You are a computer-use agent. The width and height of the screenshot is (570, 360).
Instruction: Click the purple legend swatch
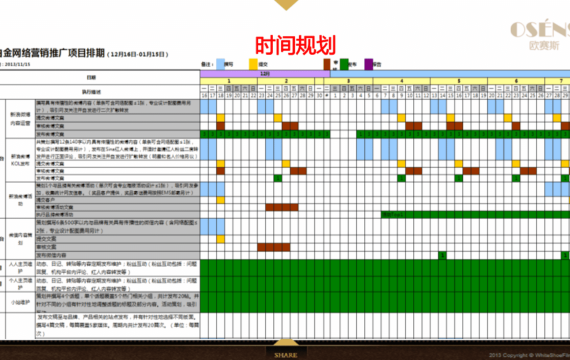click(369, 64)
